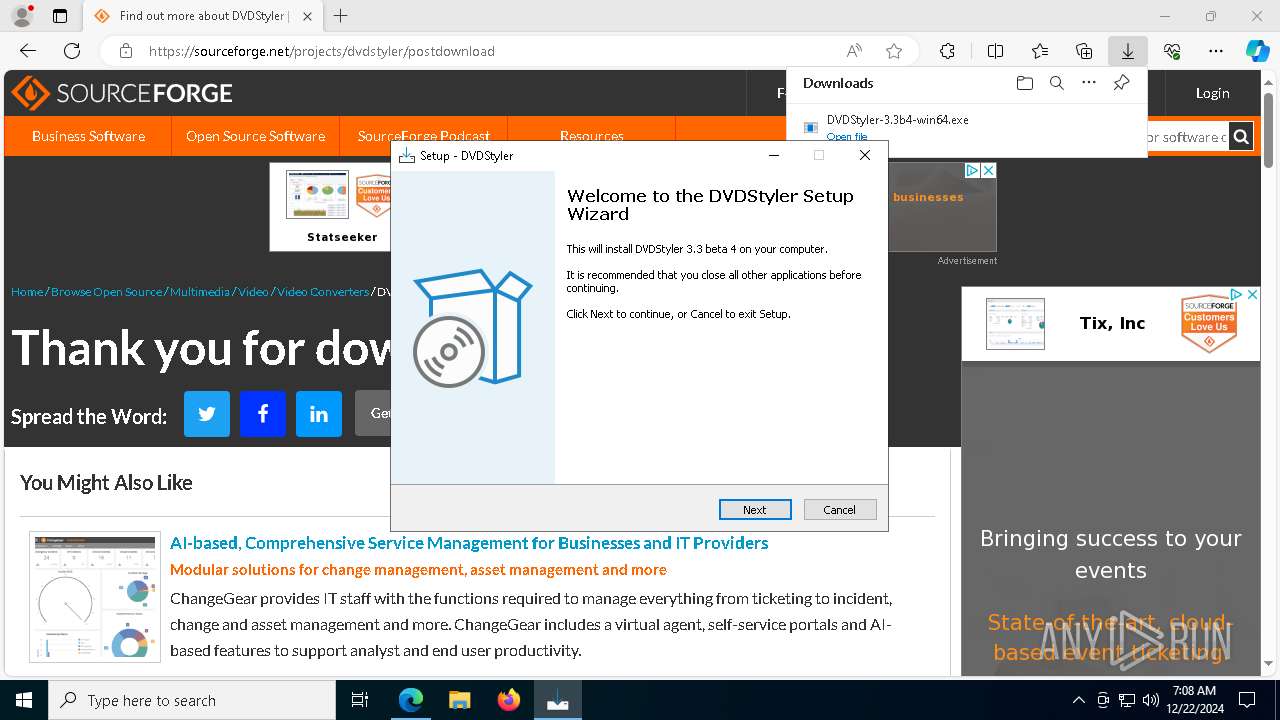Share on Facebook icon
The height and width of the screenshot is (720, 1280).
tap(263, 413)
